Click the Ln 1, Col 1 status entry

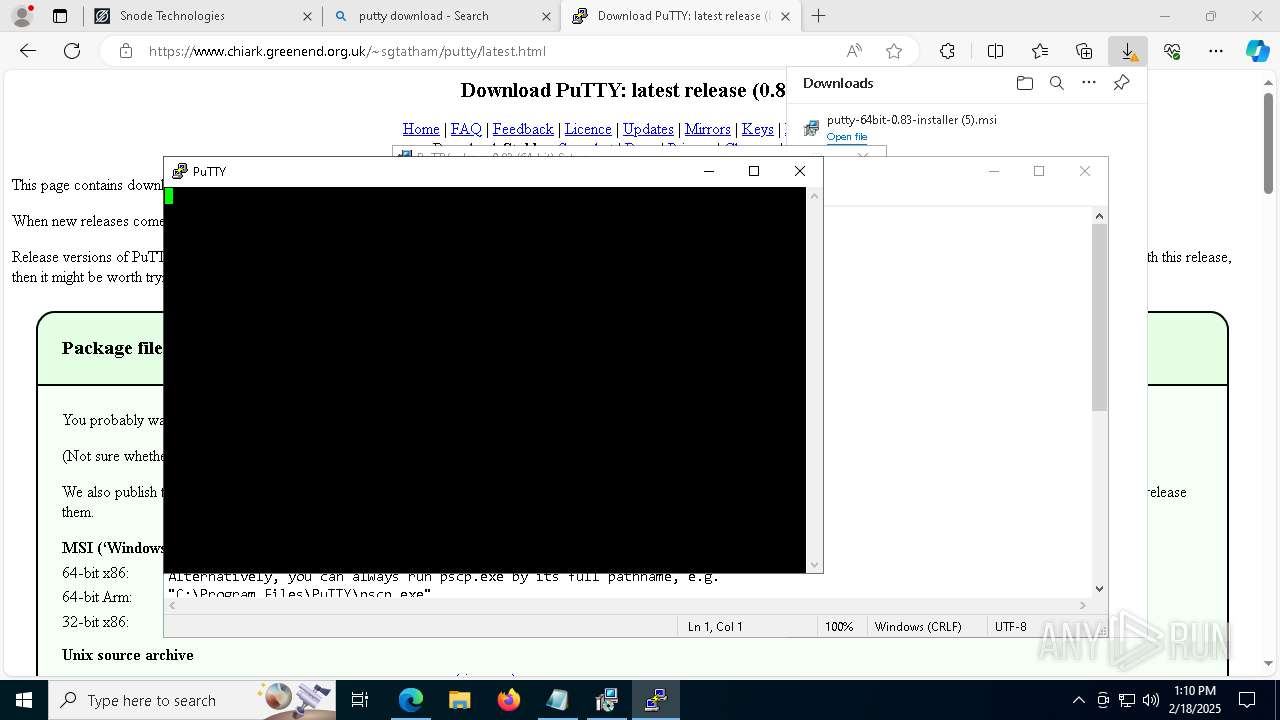point(715,627)
